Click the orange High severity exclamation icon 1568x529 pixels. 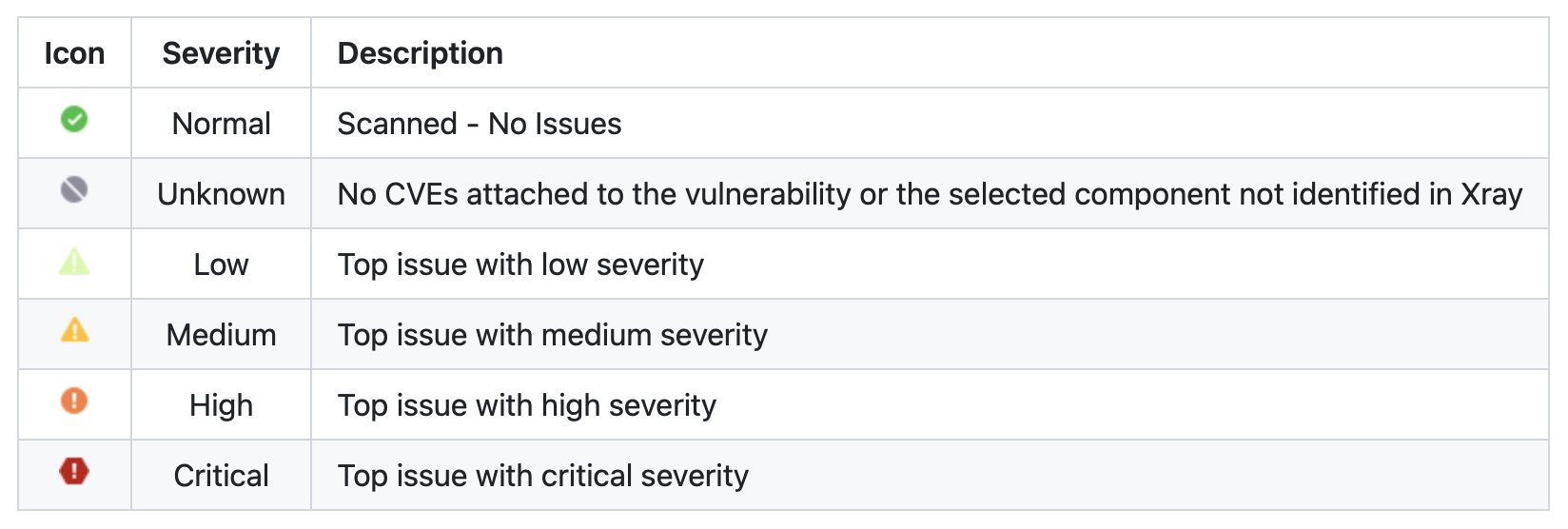(x=74, y=401)
